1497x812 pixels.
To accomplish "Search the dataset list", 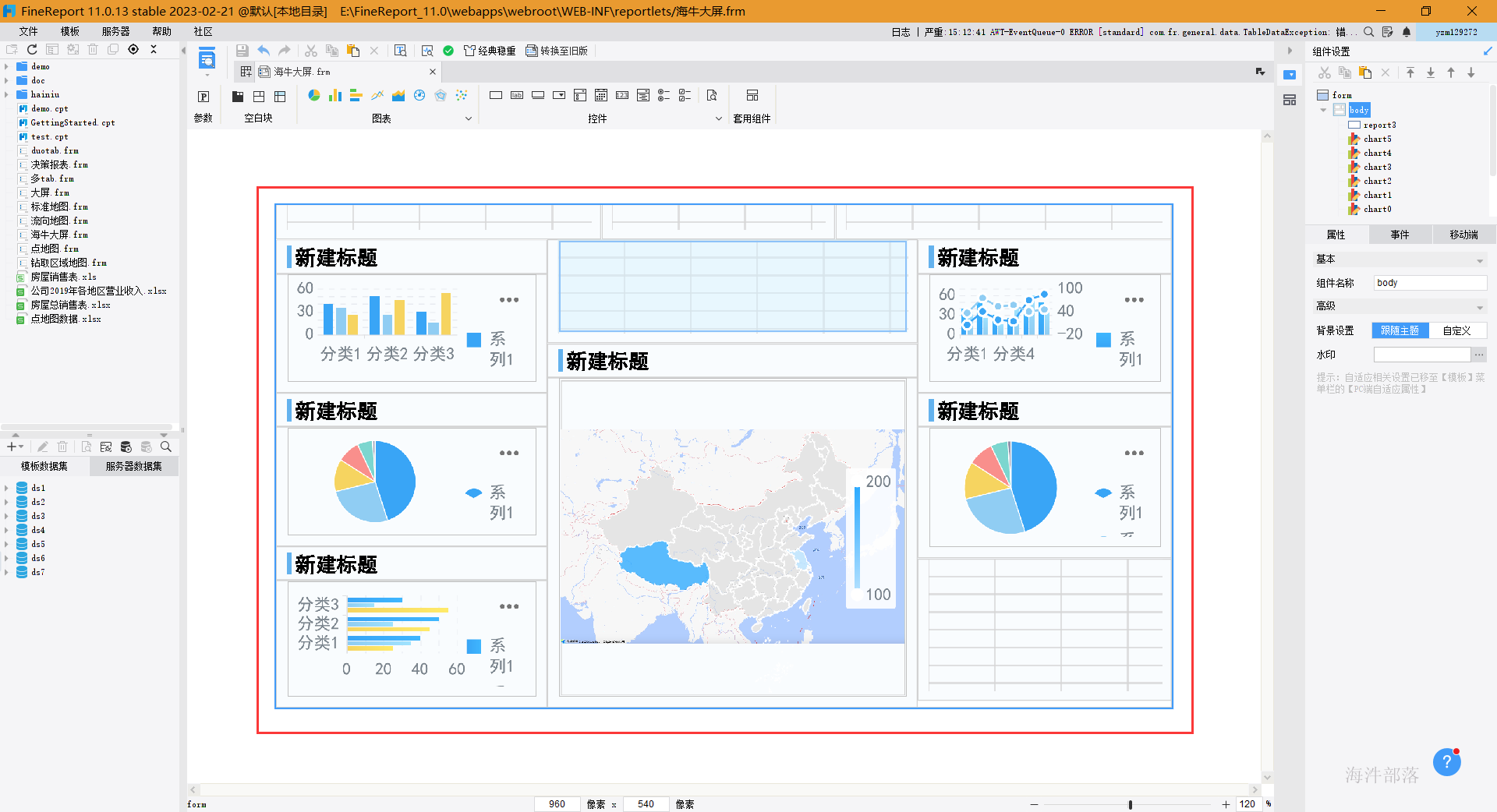I will click(166, 447).
